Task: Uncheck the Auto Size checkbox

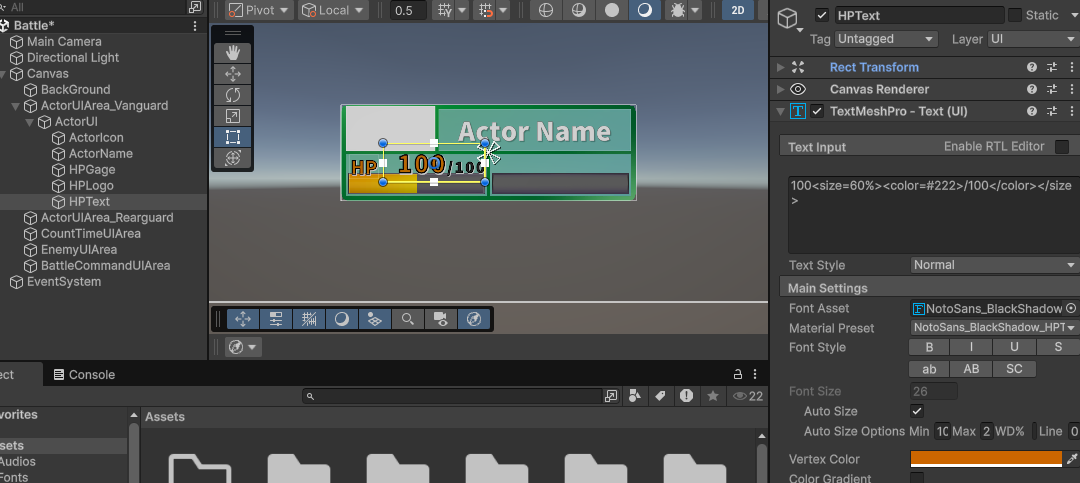Action: [x=917, y=411]
